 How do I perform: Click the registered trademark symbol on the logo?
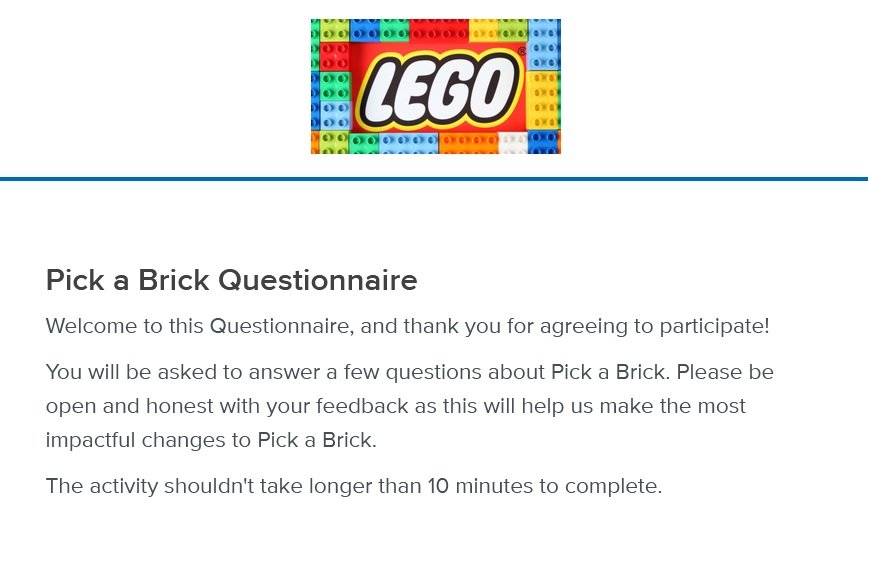tap(521, 50)
